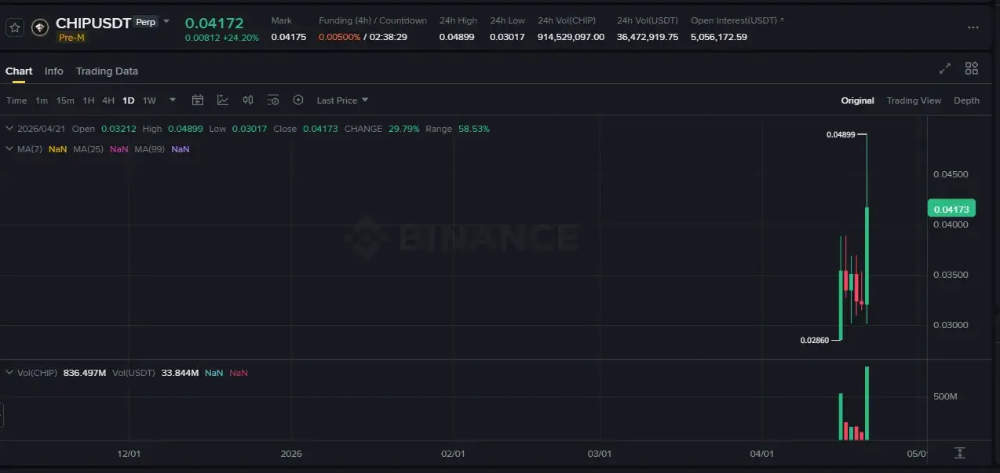
Task: Open the candlestick chart type icon
Action: tap(248, 100)
